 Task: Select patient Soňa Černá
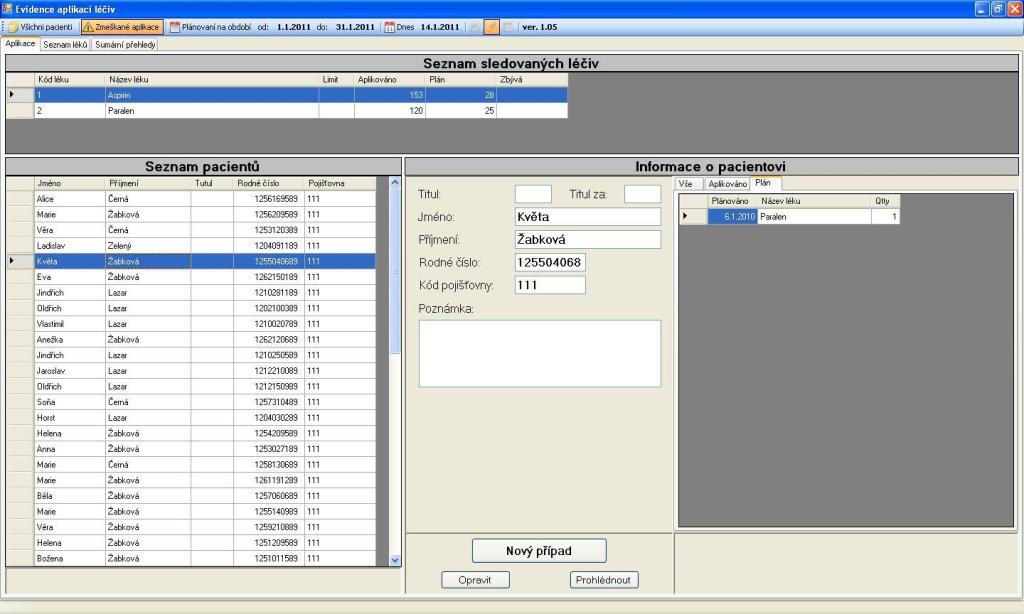191,402
